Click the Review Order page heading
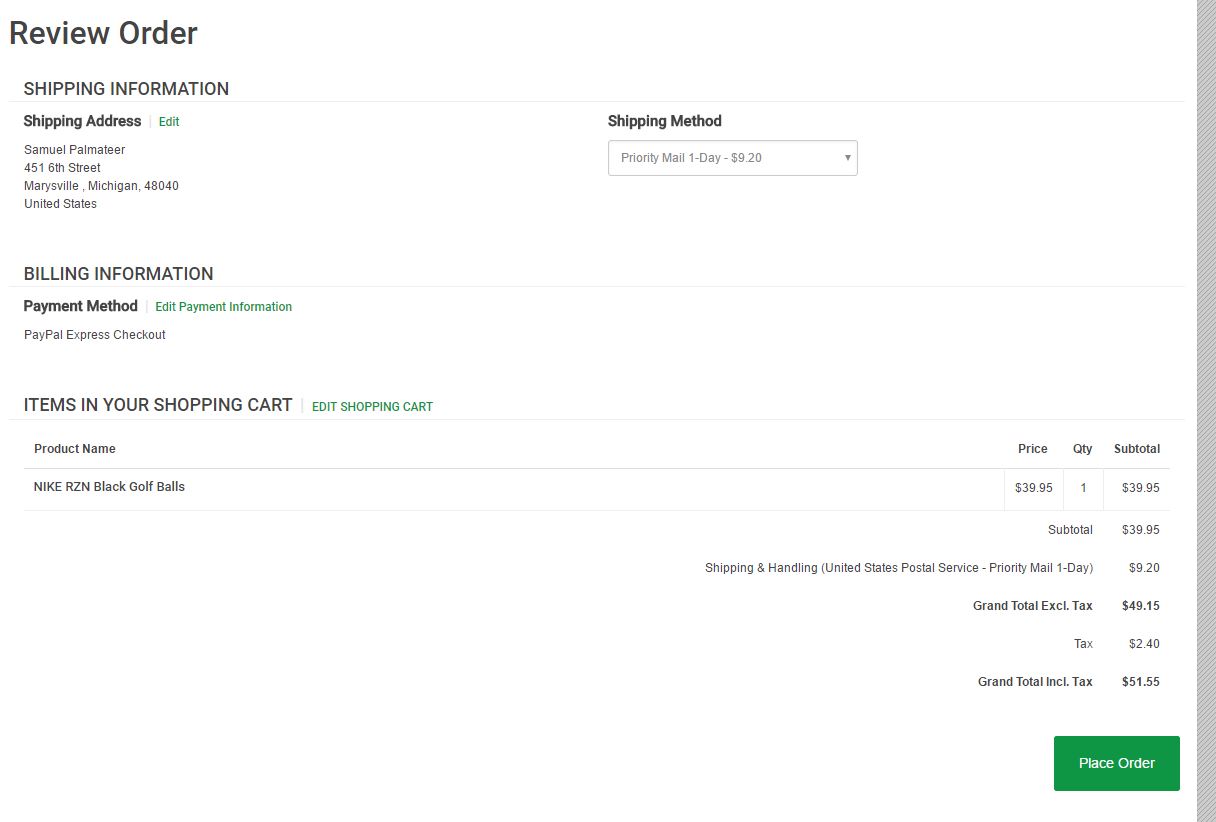This screenshot has width=1216, height=822. click(x=102, y=33)
